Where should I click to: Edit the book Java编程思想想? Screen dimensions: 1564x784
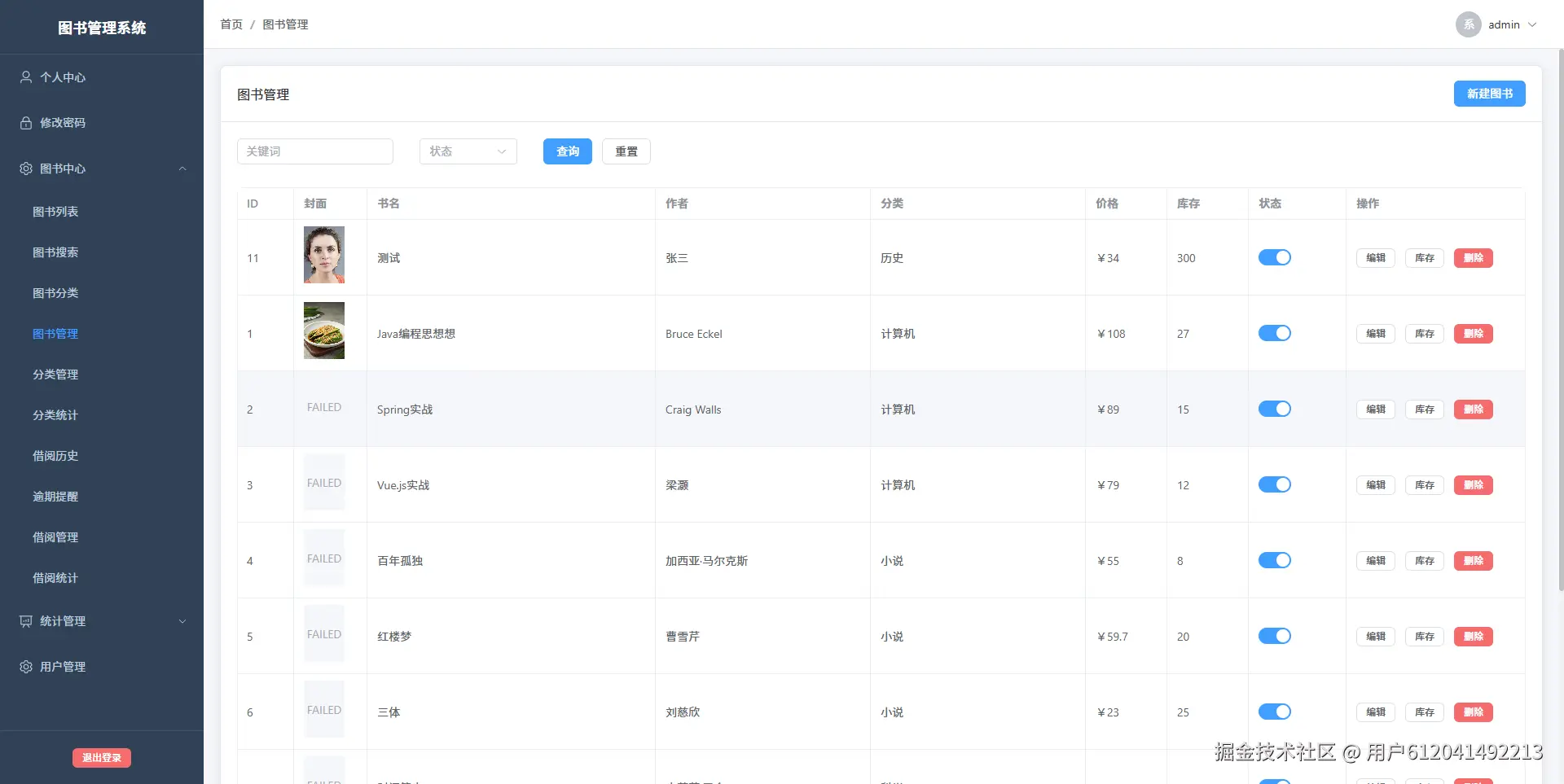[1376, 334]
